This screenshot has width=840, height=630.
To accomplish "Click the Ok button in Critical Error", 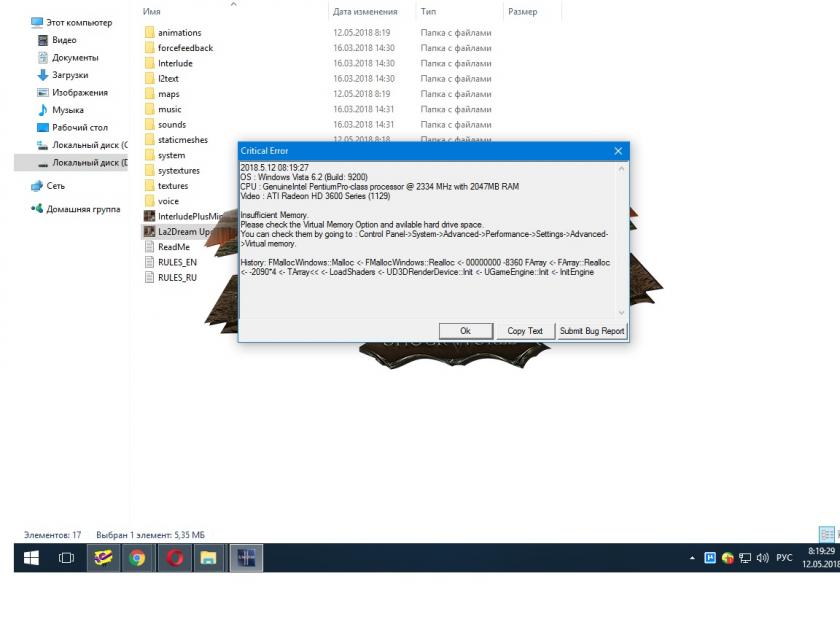I will click(465, 331).
